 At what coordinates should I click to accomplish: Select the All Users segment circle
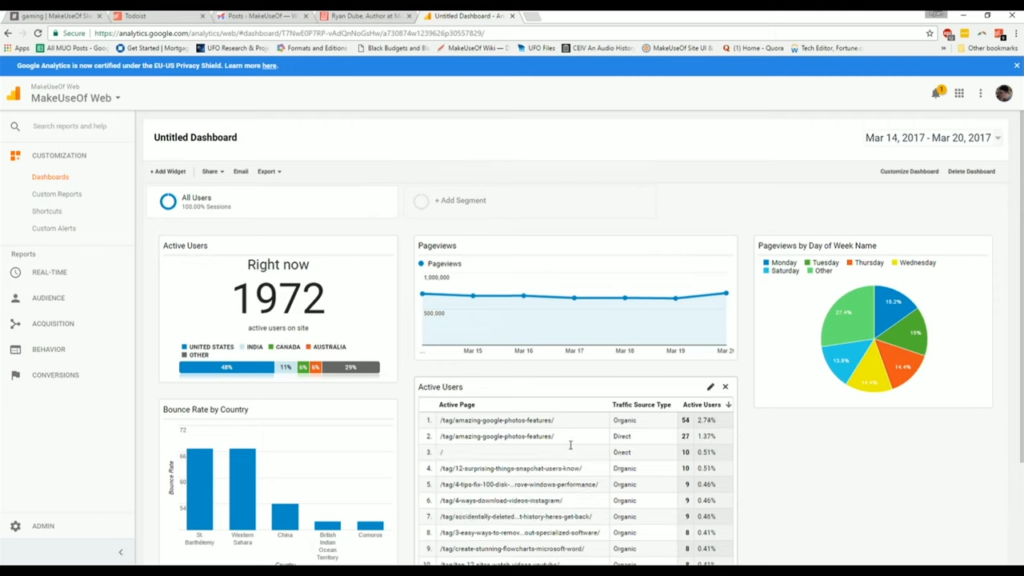[x=169, y=200]
